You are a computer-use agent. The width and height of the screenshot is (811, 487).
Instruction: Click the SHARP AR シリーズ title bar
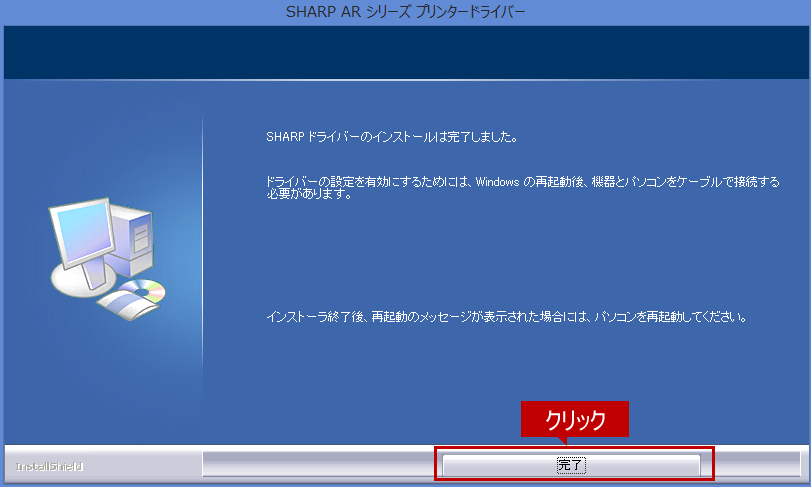(x=405, y=12)
